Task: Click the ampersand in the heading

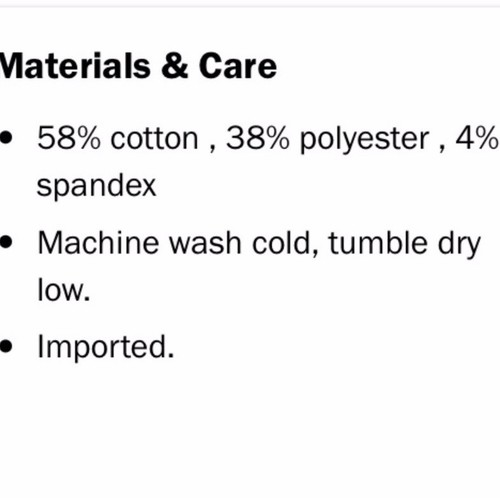Action: tap(175, 66)
